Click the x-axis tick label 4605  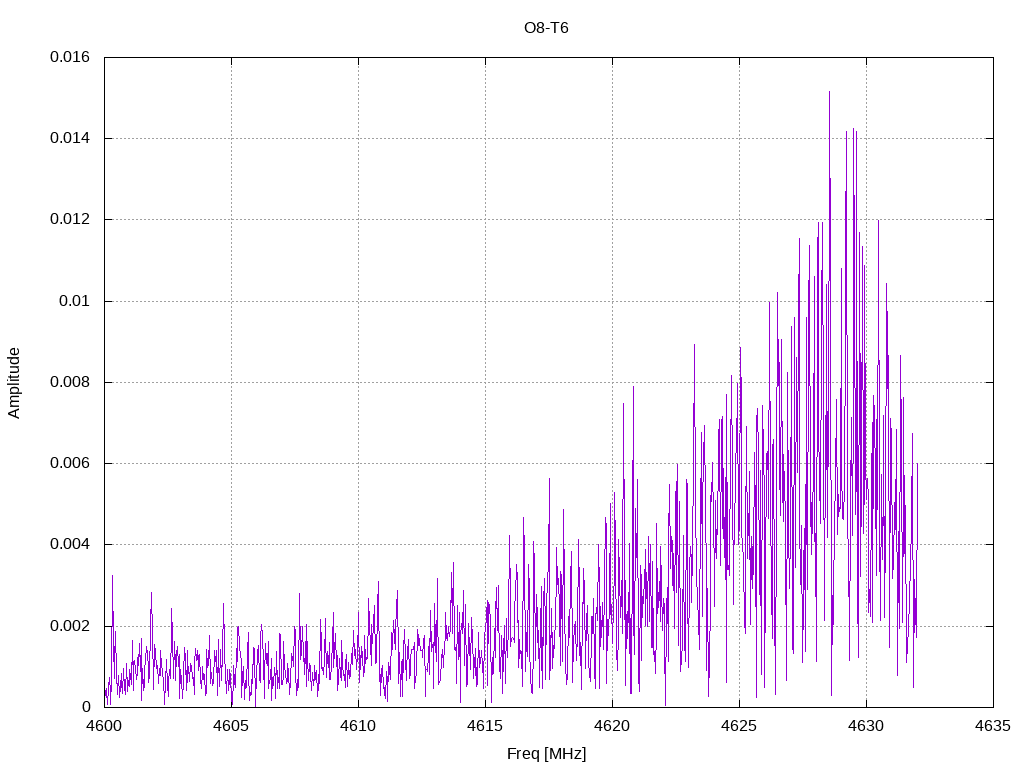pyautogui.click(x=231, y=726)
